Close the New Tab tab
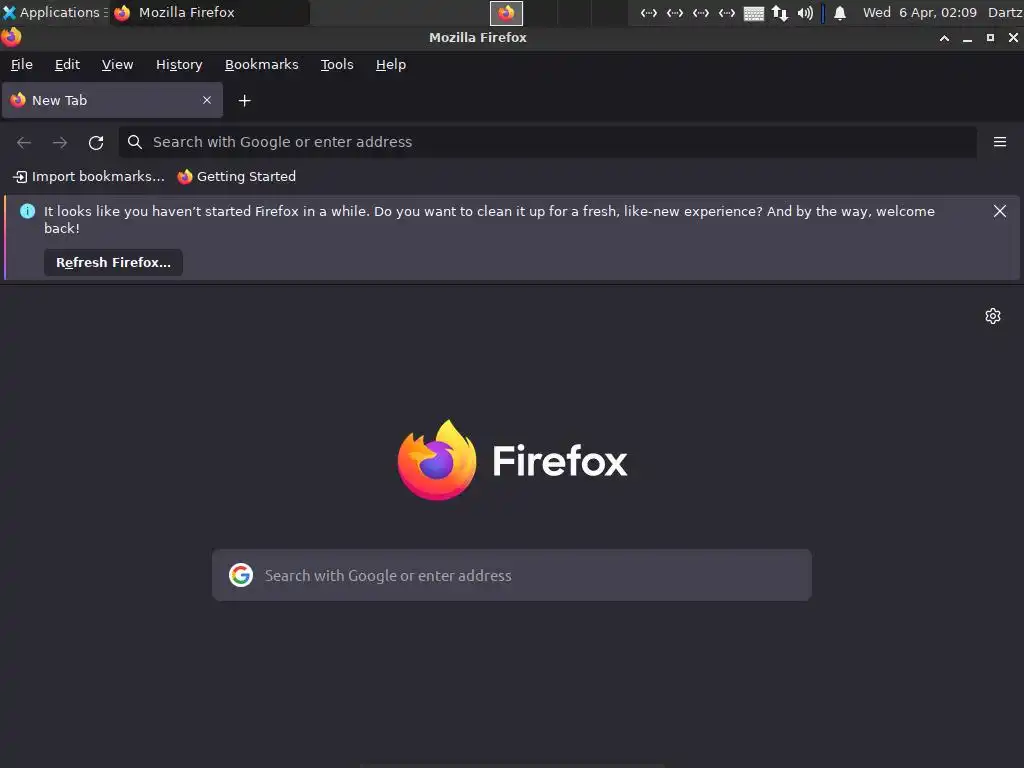Image resolution: width=1024 pixels, height=768 pixels. [207, 100]
